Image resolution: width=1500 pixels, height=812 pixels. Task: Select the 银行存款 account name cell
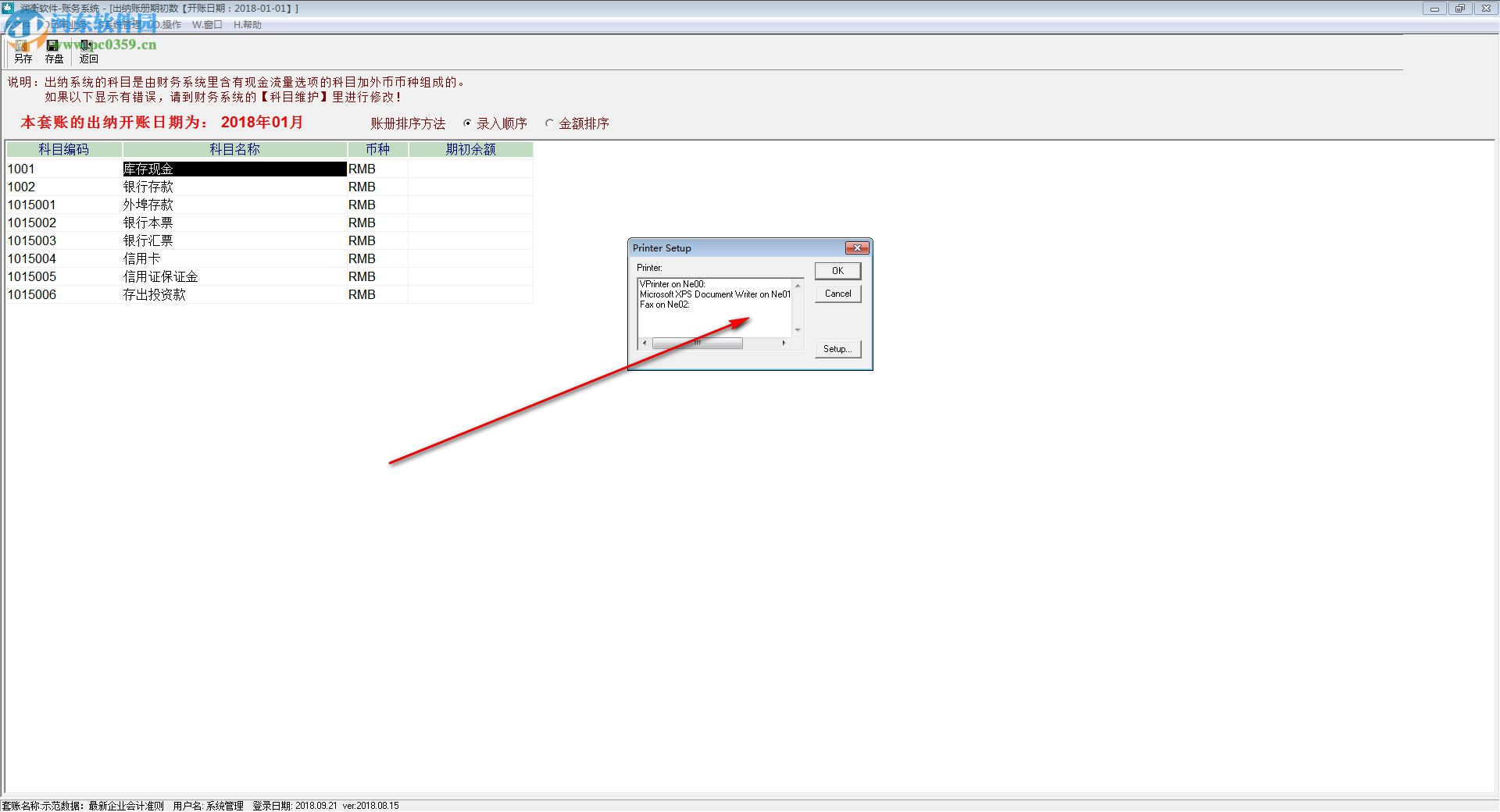[x=234, y=187]
